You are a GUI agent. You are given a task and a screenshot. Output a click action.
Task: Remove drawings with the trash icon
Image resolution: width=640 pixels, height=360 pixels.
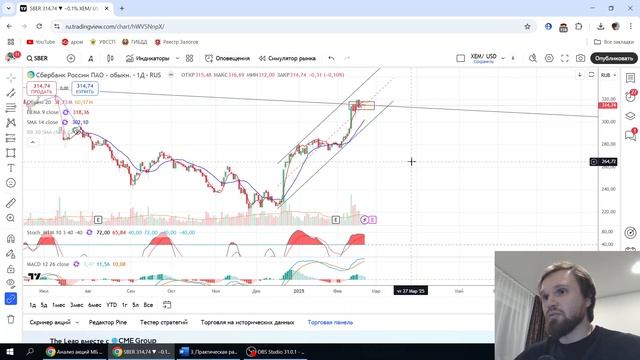click(11, 319)
